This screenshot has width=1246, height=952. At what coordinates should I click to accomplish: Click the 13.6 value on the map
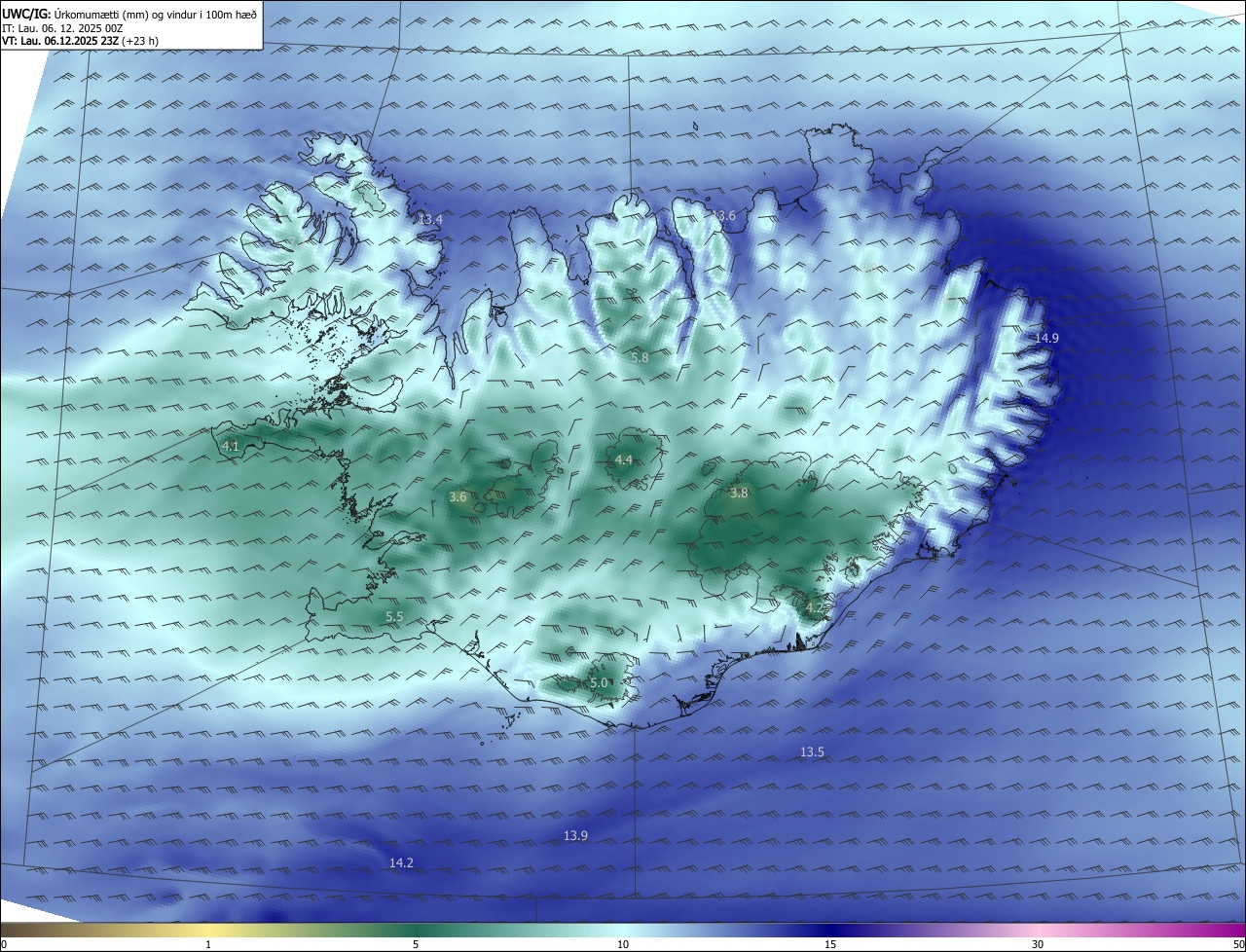coord(724,215)
